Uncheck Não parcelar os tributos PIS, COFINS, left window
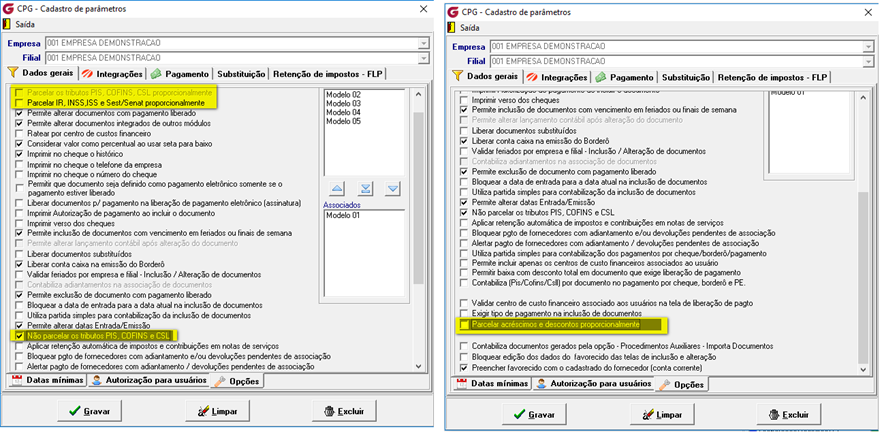 pos(20,336)
